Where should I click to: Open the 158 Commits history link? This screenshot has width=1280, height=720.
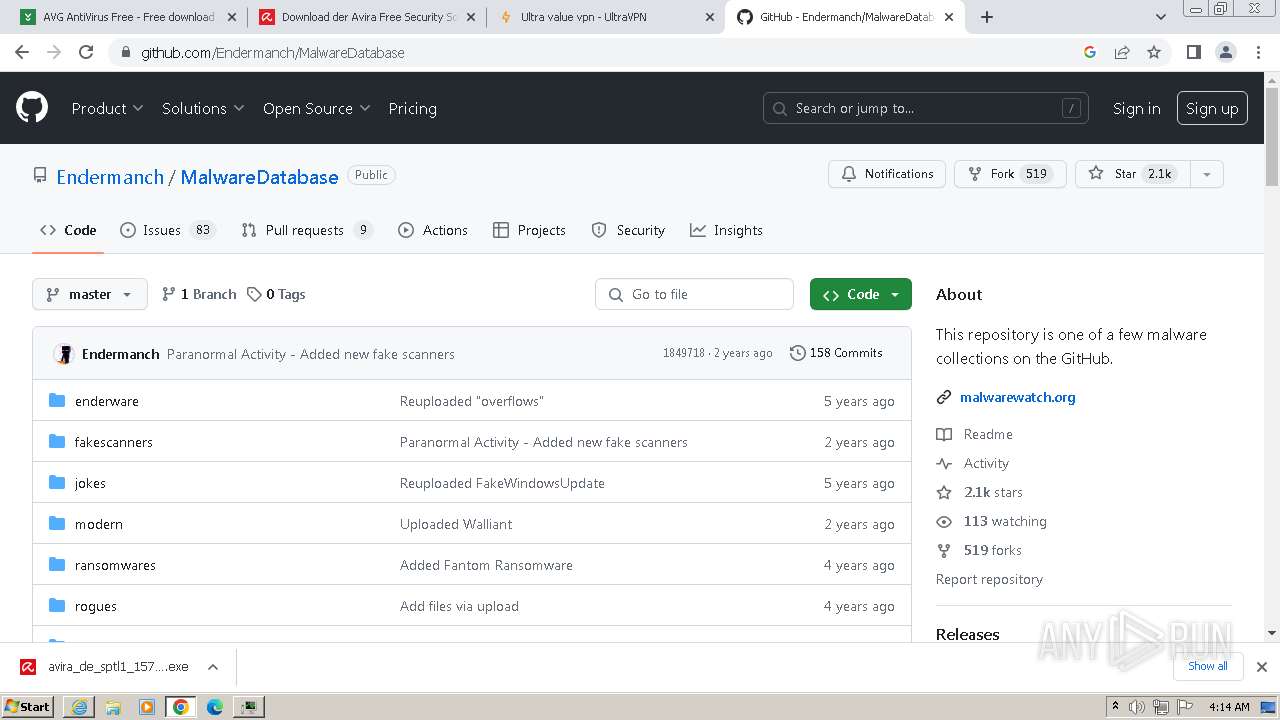tap(836, 353)
